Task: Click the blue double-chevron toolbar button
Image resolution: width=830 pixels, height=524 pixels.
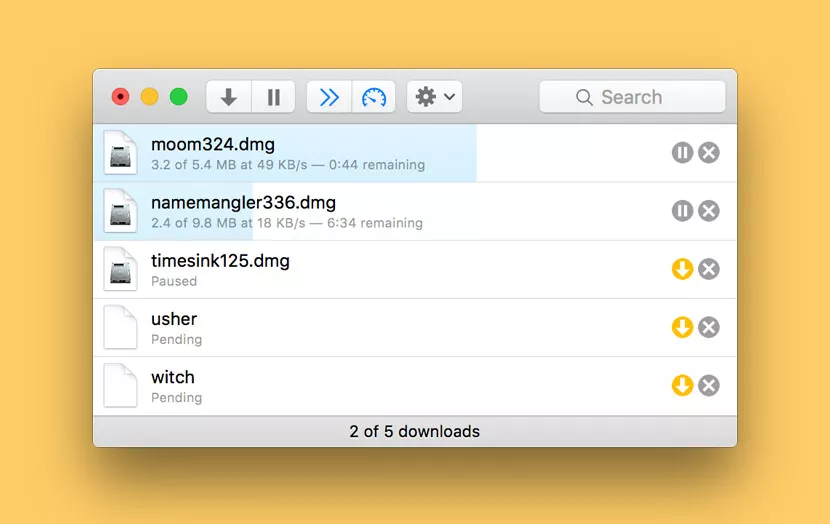Action: click(x=329, y=97)
